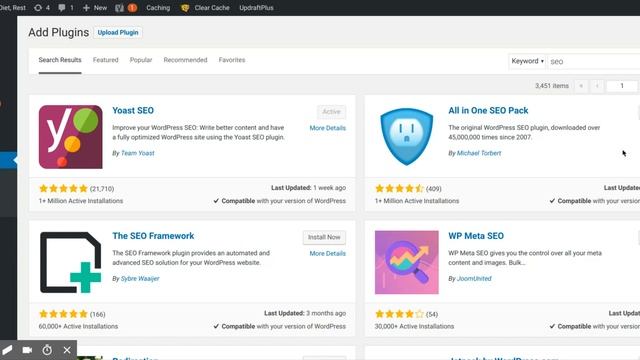Click the orange notification badge

(132, 8)
